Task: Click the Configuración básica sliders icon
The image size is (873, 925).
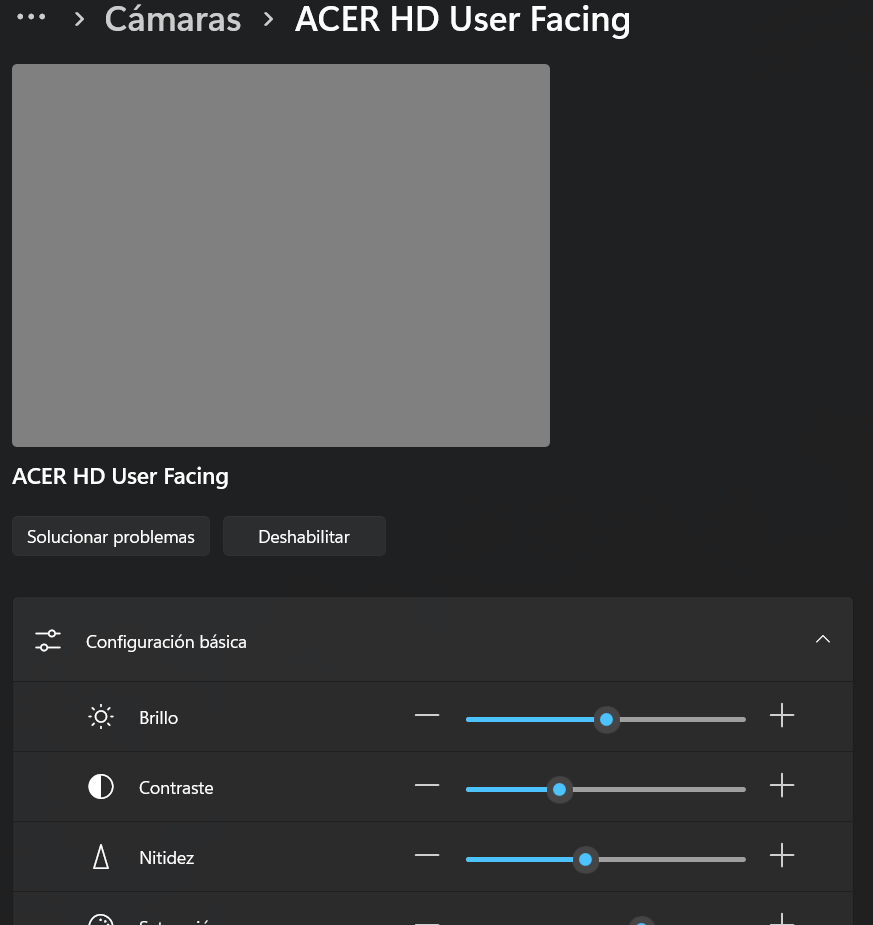Action: click(48, 641)
